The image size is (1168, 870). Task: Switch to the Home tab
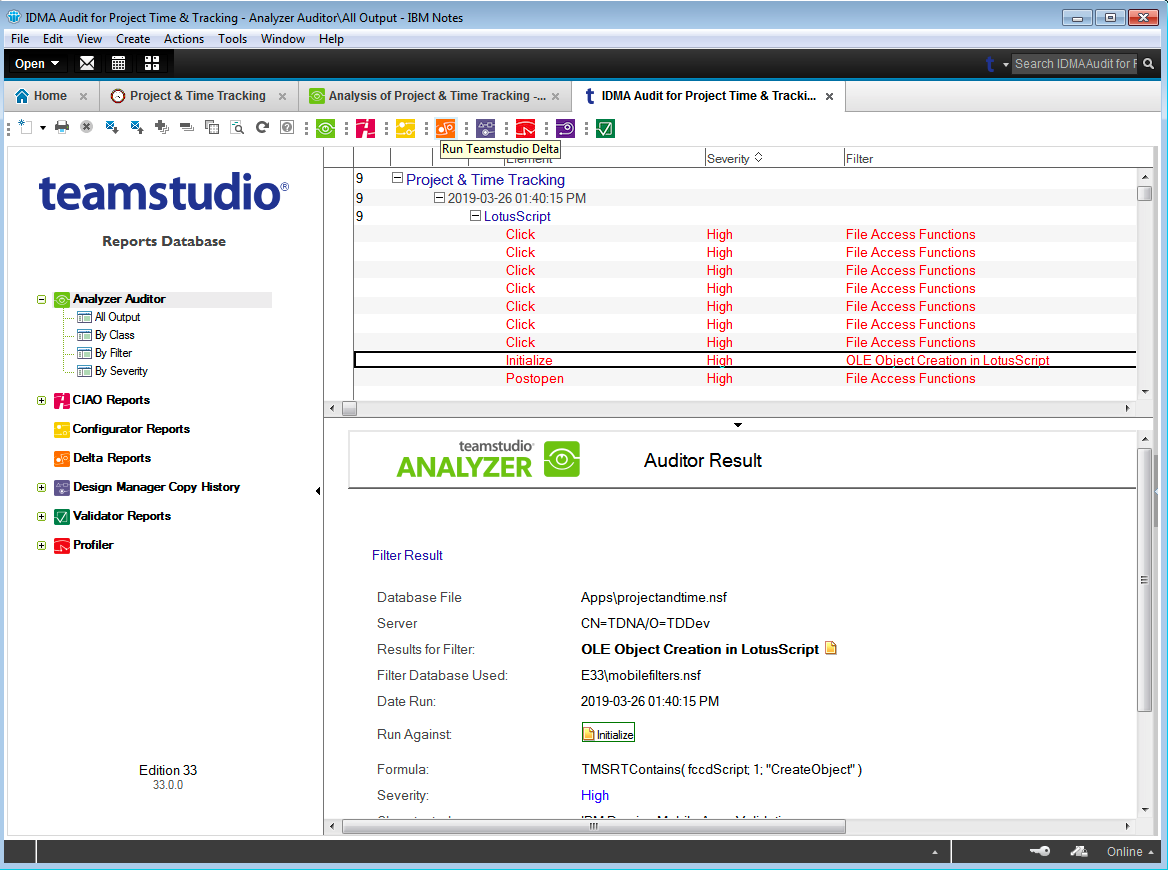pos(50,96)
